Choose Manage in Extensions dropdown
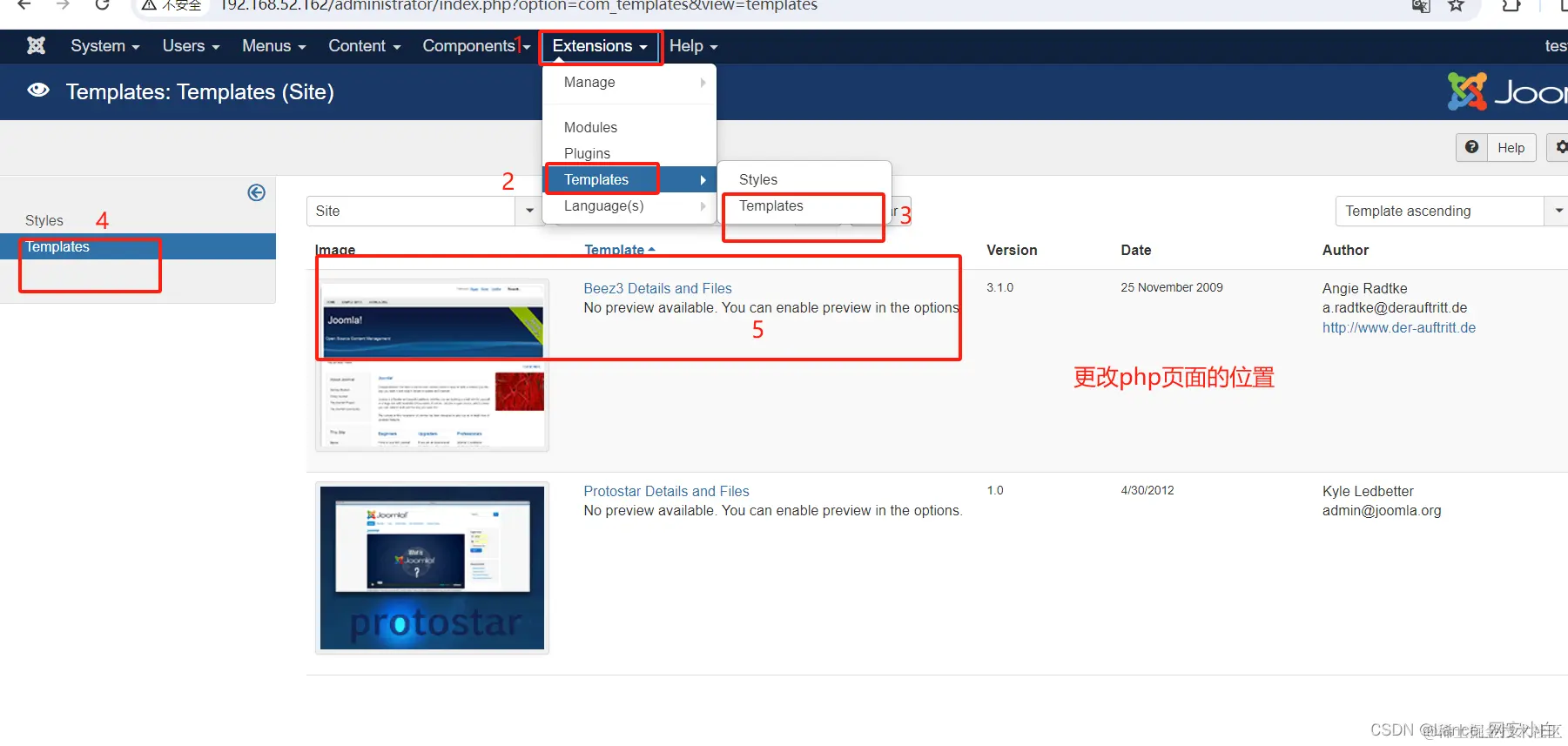The height and width of the screenshot is (746, 1568). click(629, 82)
